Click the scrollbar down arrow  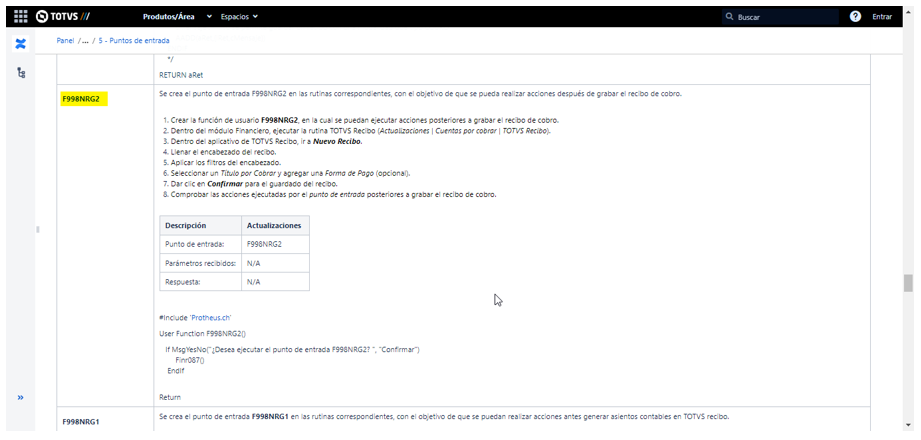(x=908, y=425)
